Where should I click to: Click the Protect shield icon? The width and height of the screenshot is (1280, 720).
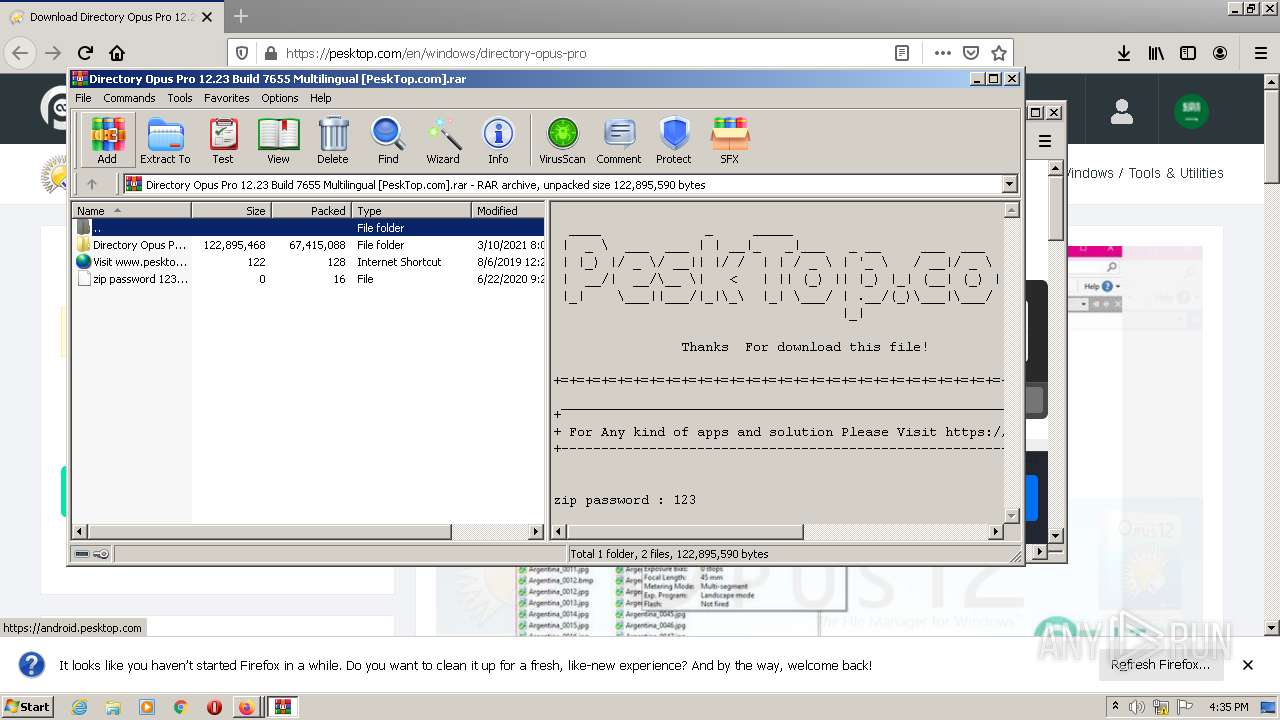tap(674, 140)
